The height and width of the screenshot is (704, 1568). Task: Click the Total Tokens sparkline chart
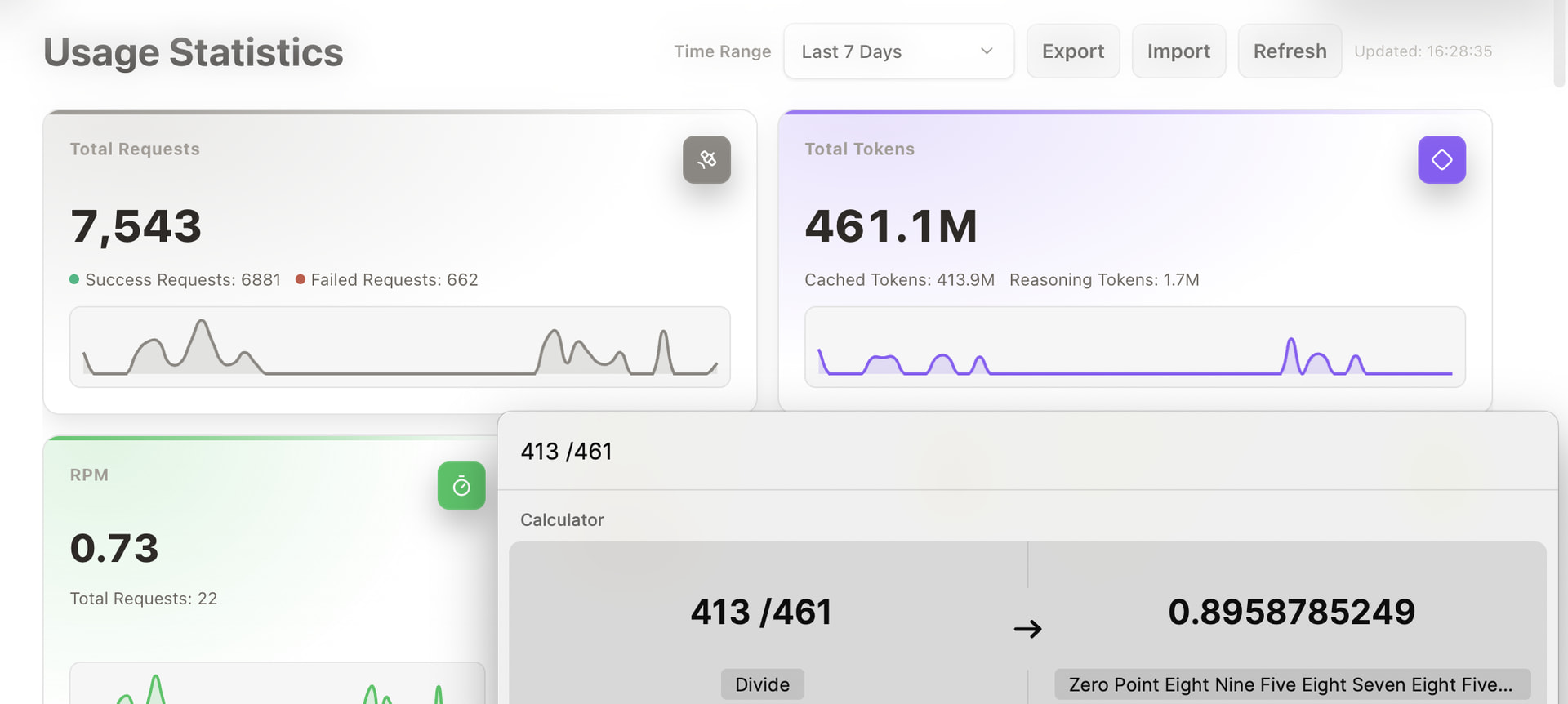(1135, 347)
